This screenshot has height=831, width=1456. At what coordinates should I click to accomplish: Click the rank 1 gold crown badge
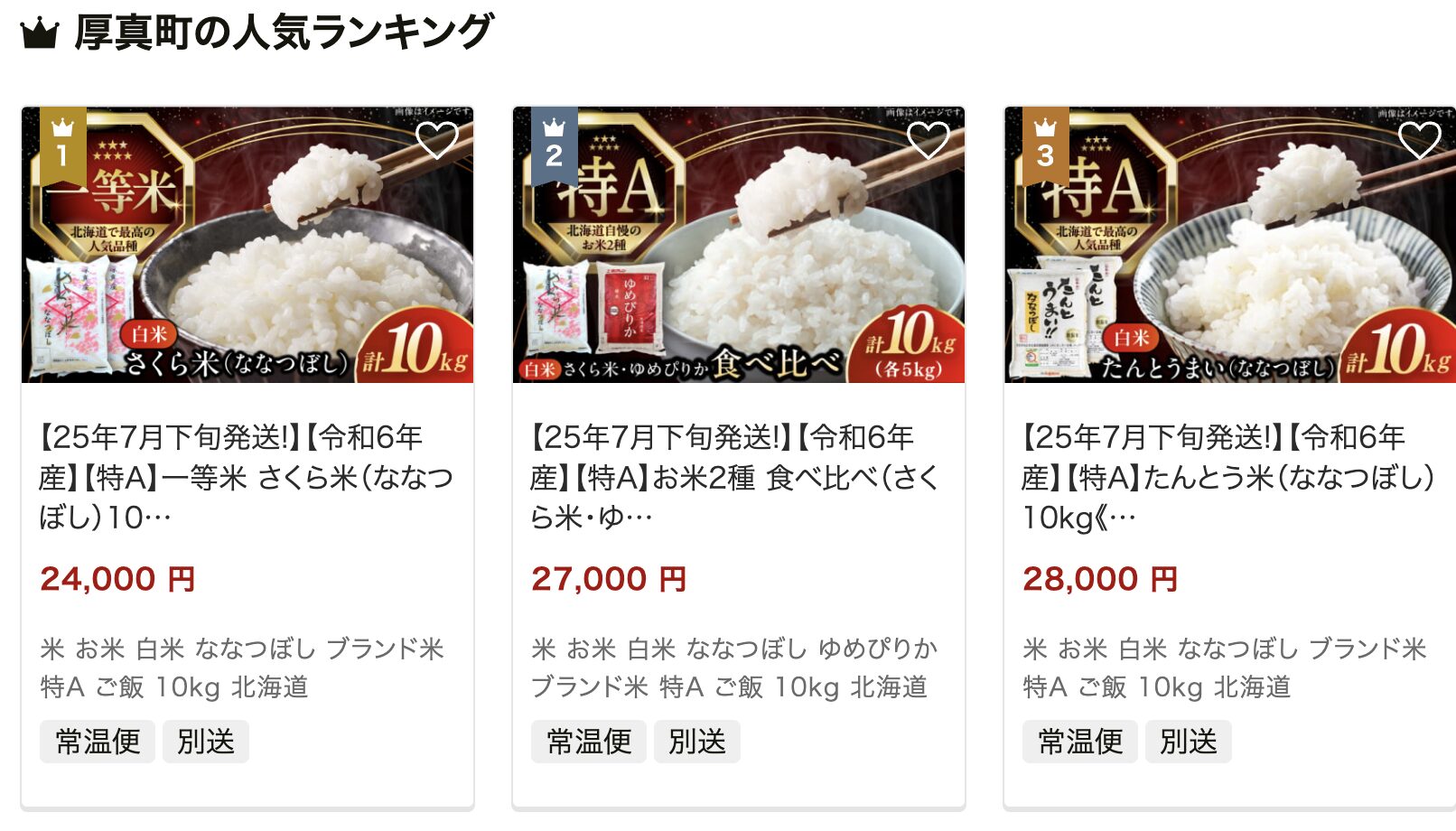point(63,145)
